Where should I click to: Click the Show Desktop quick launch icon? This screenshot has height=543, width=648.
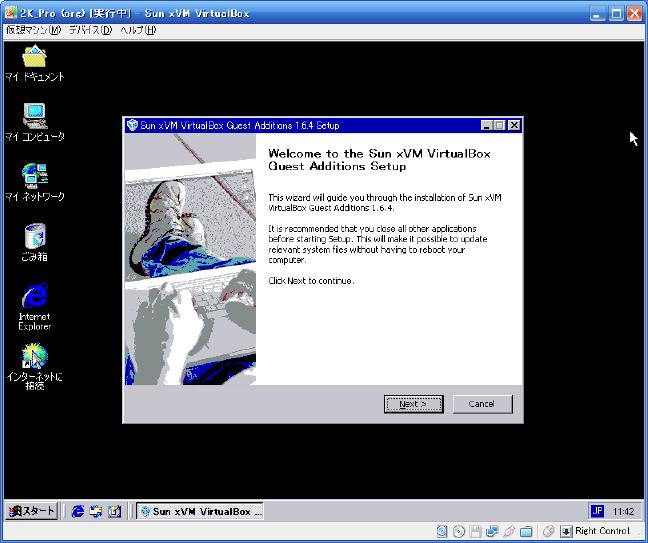tap(114, 512)
